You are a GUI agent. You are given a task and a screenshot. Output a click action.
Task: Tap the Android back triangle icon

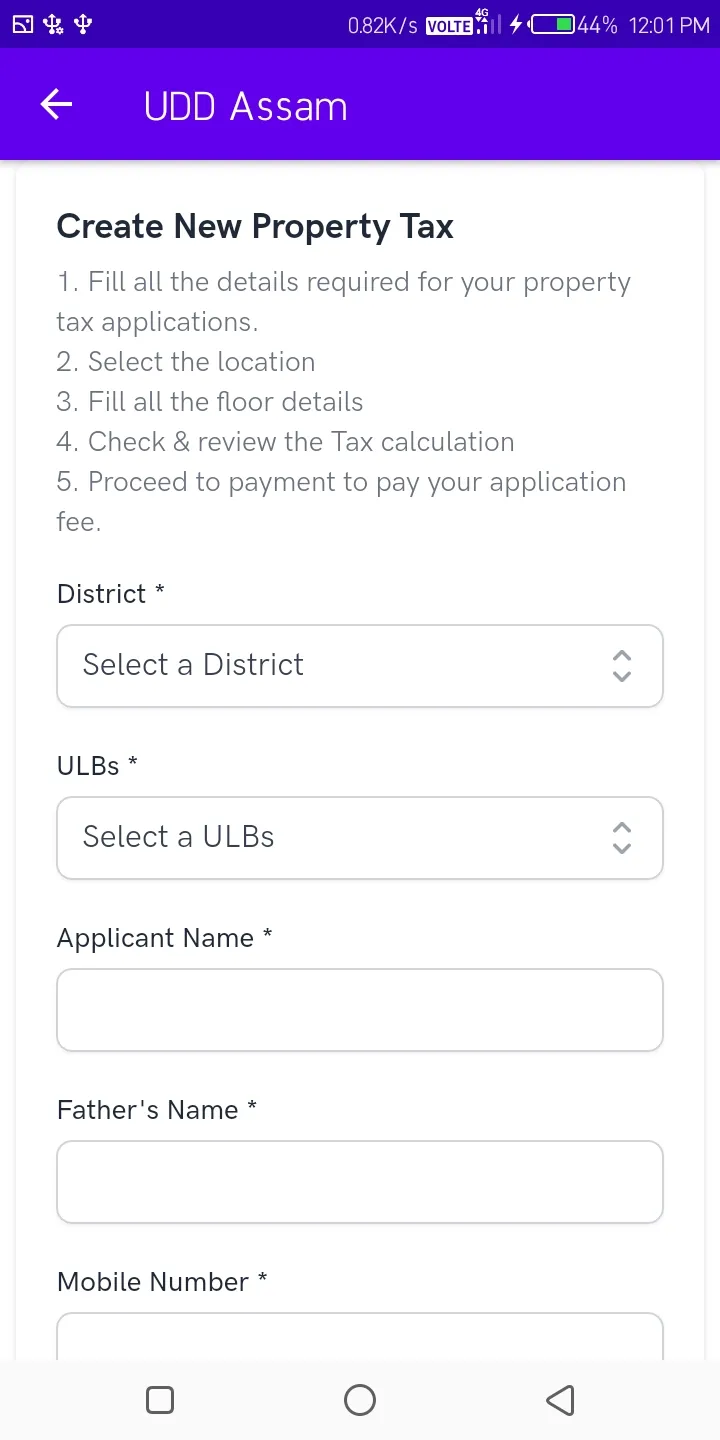coord(560,1399)
